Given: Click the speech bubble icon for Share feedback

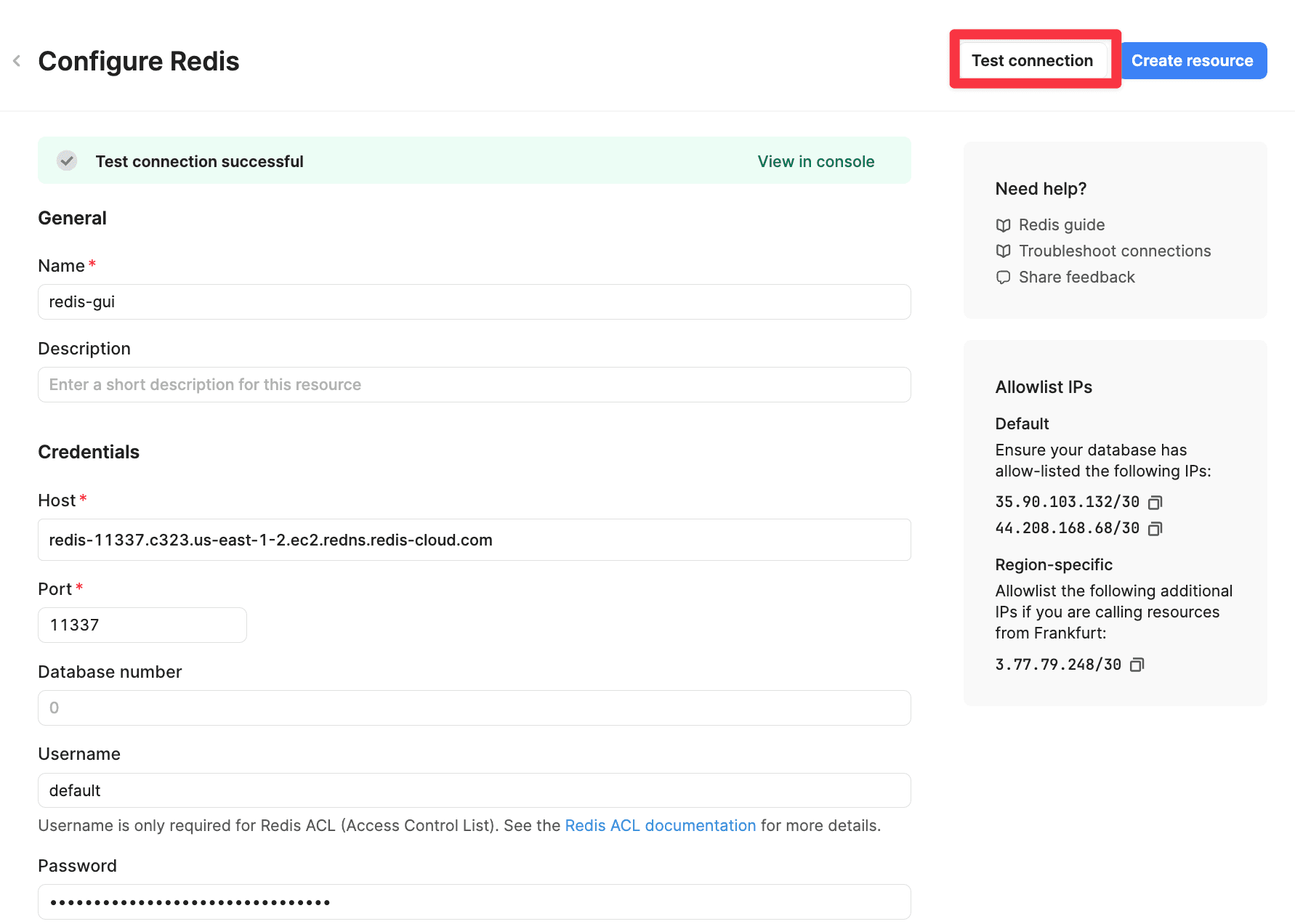Looking at the screenshot, I should [x=1003, y=277].
